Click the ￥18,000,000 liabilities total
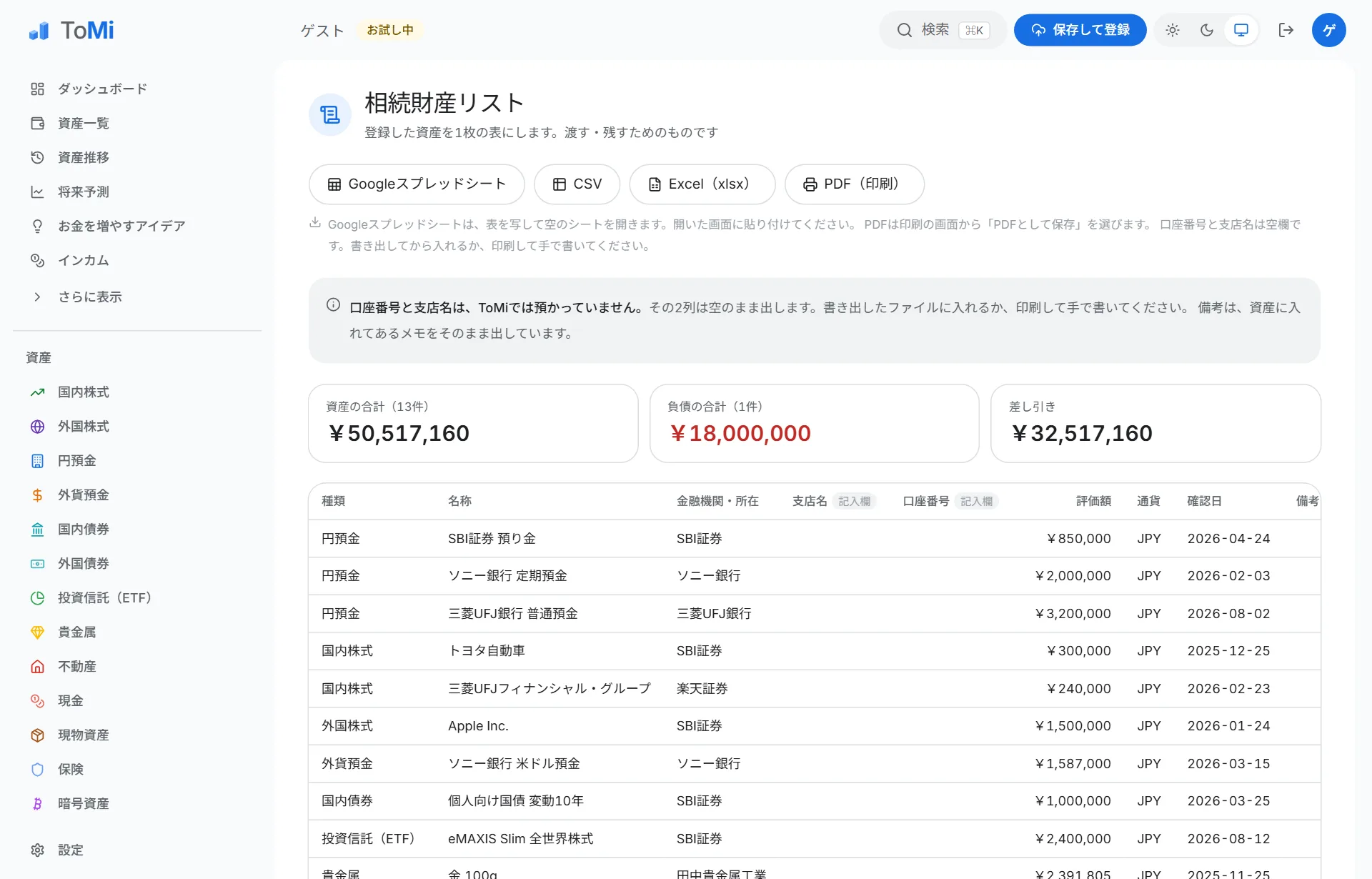This screenshot has width=1372, height=879. point(740,433)
